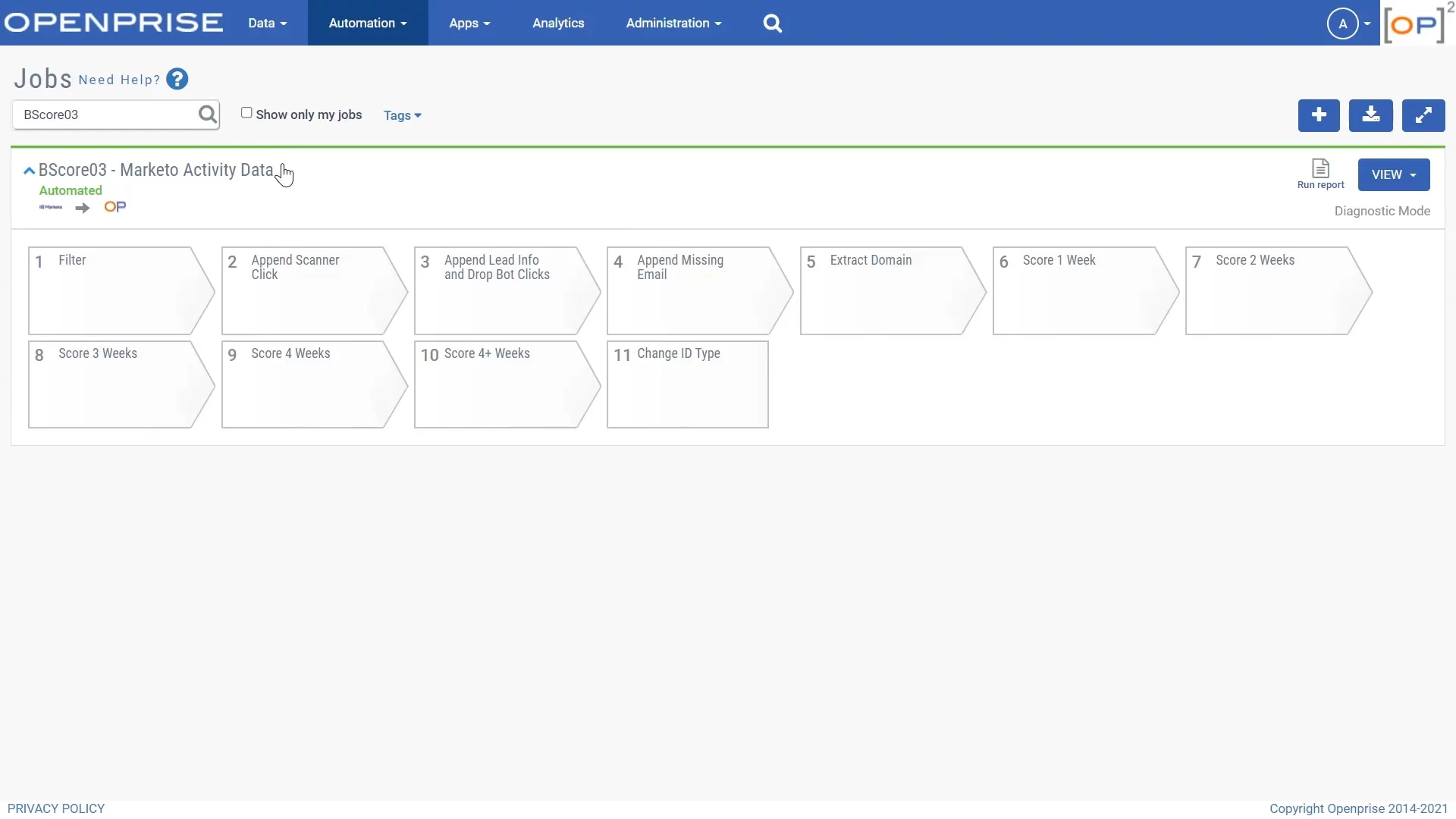
Task: Open the VIEW dropdown button
Action: pos(1393,175)
